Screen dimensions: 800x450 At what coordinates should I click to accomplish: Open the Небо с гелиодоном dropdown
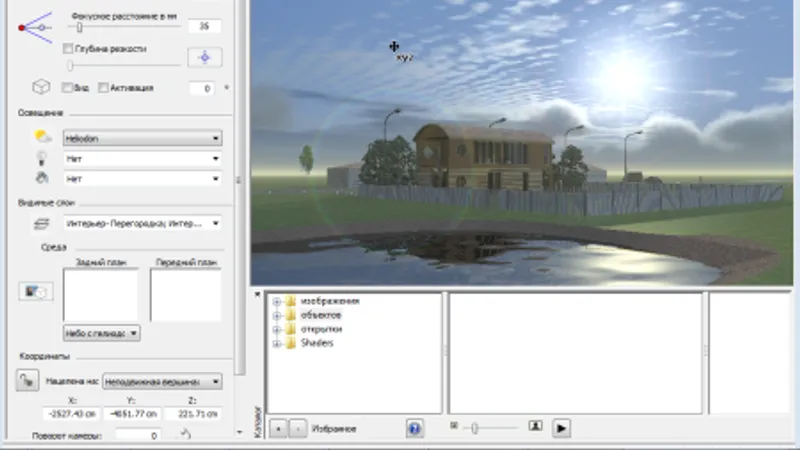(x=102, y=333)
